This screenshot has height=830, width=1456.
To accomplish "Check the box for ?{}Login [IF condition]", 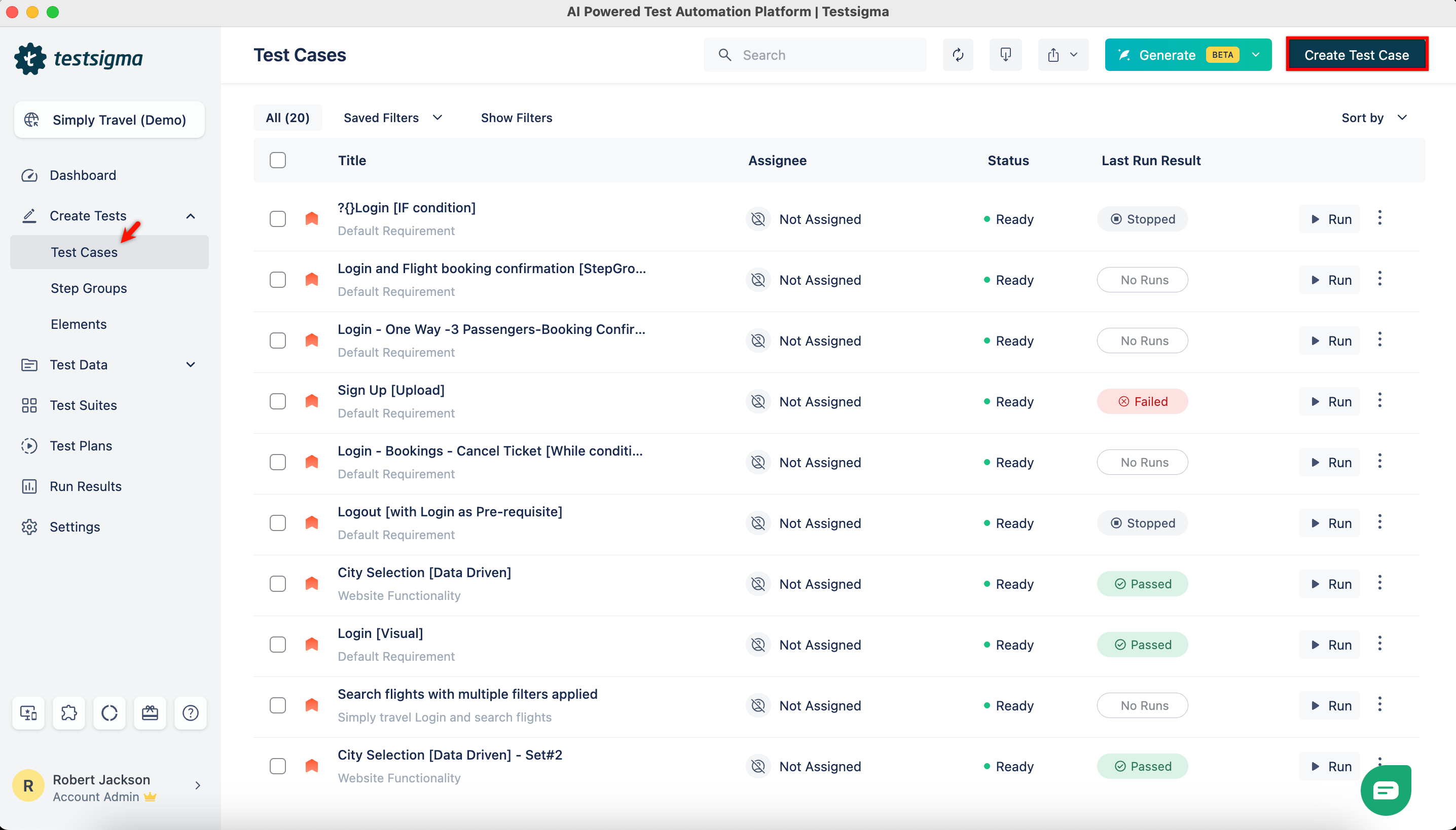I will [x=278, y=219].
